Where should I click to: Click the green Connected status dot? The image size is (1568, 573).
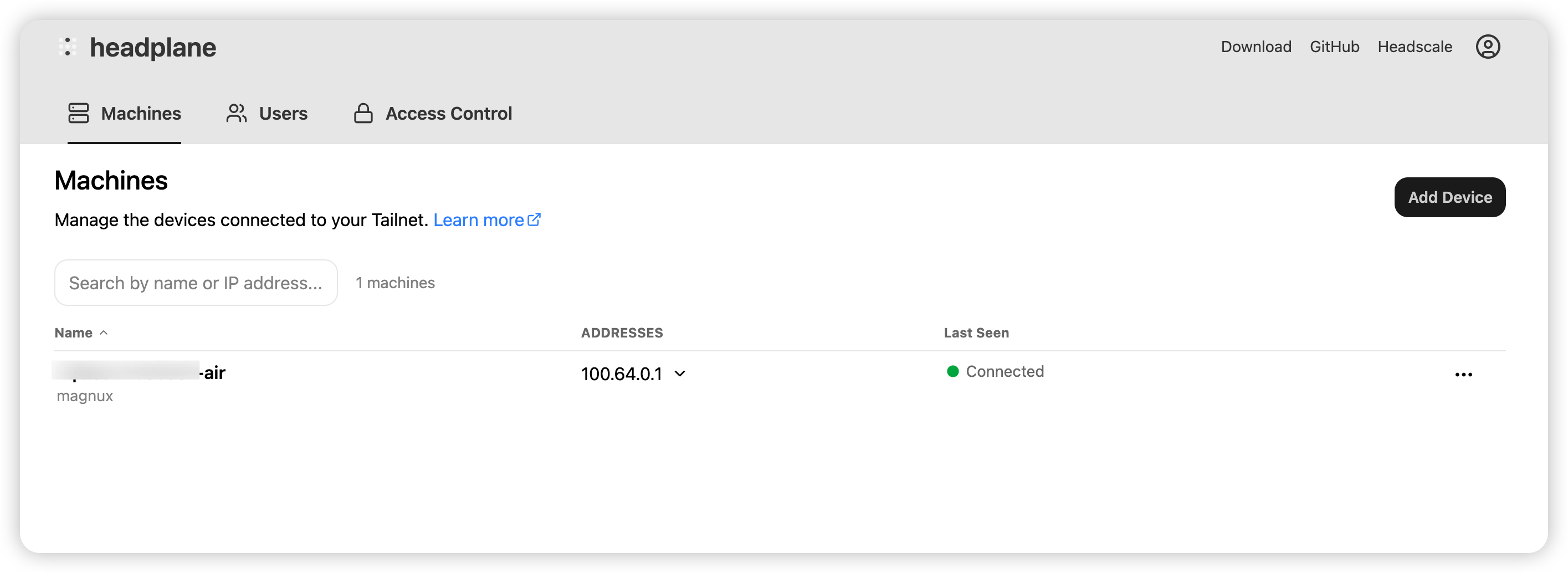[x=952, y=371]
